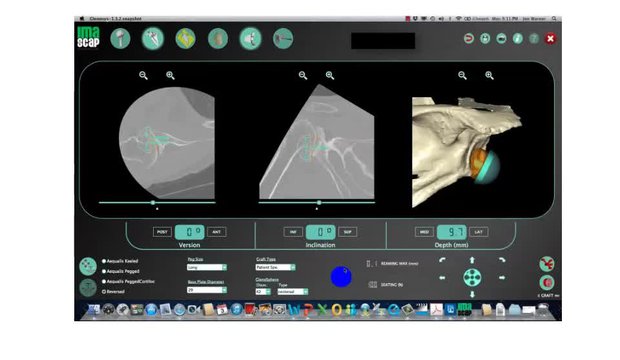Click the blue glenosphere circle preview
This screenshot has height=360, width=620.
click(341, 277)
